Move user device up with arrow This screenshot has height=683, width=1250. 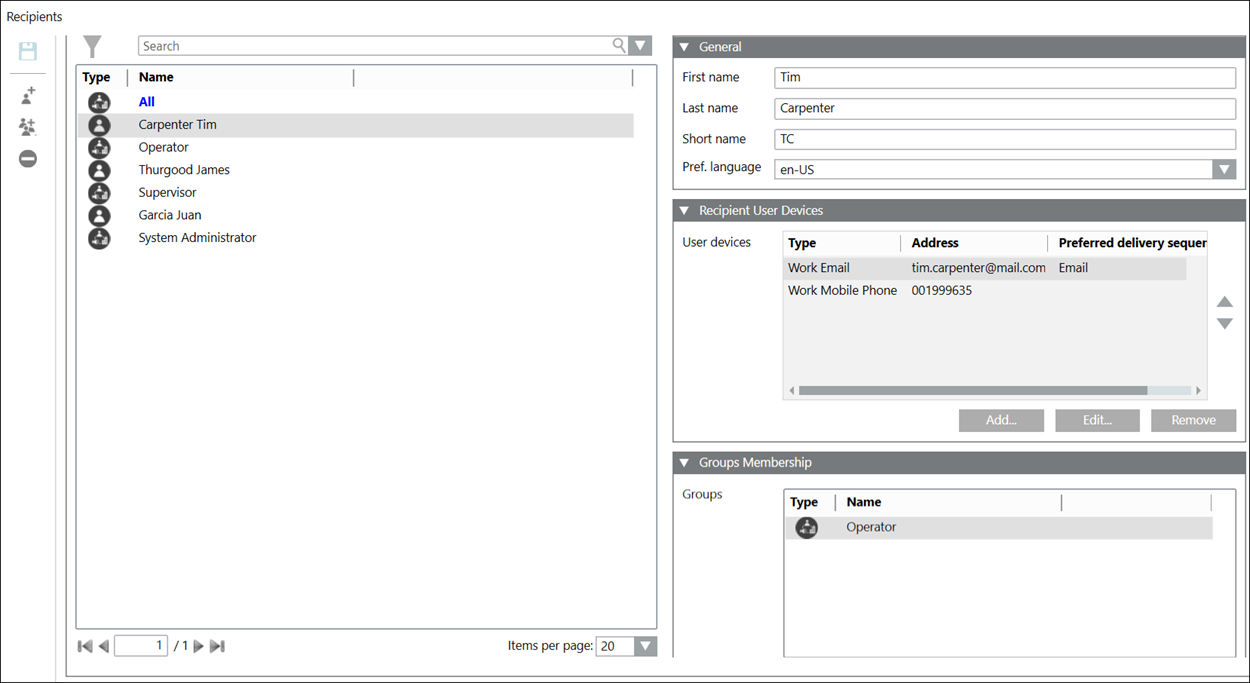(1224, 302)
